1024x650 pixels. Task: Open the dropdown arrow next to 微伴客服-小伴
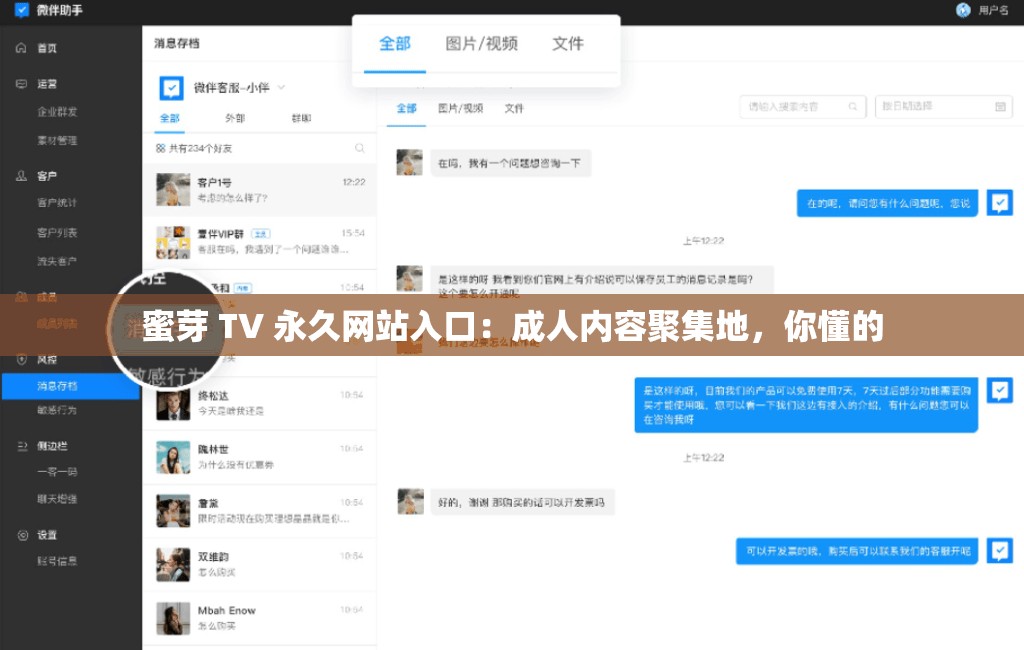(x=282, y=87)
